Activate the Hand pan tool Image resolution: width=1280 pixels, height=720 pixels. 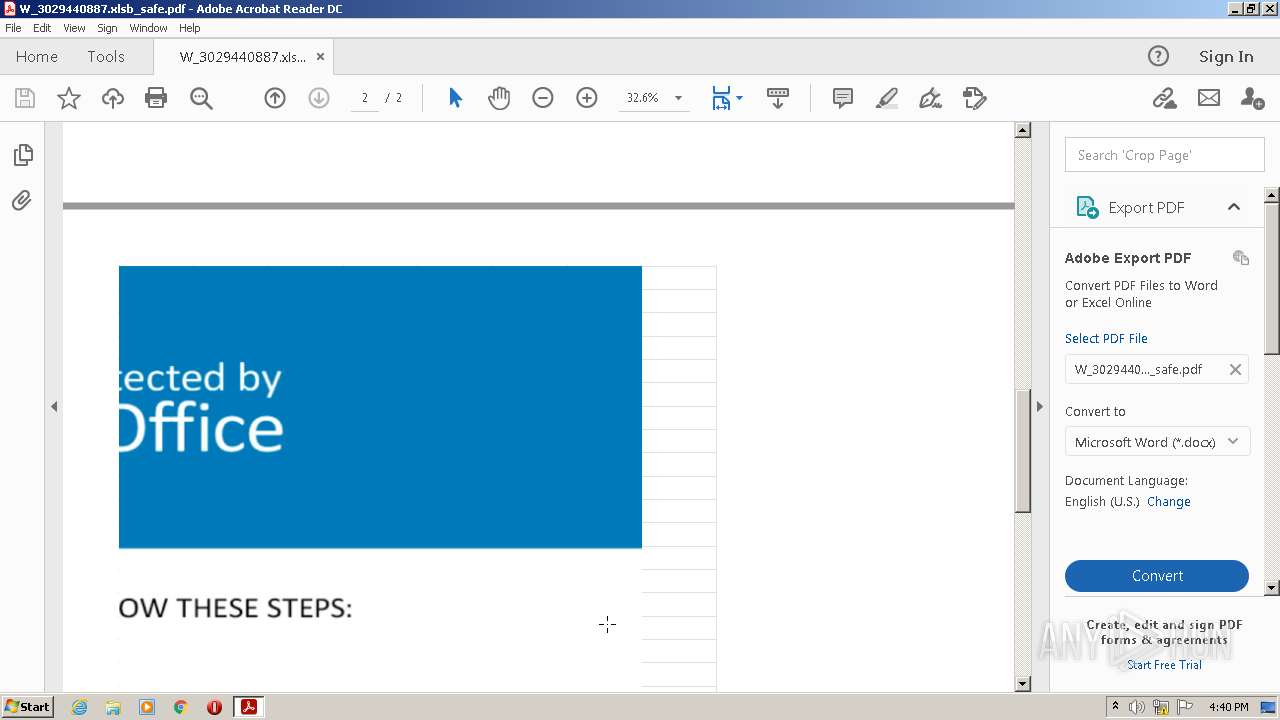click(x=499, y=98)
